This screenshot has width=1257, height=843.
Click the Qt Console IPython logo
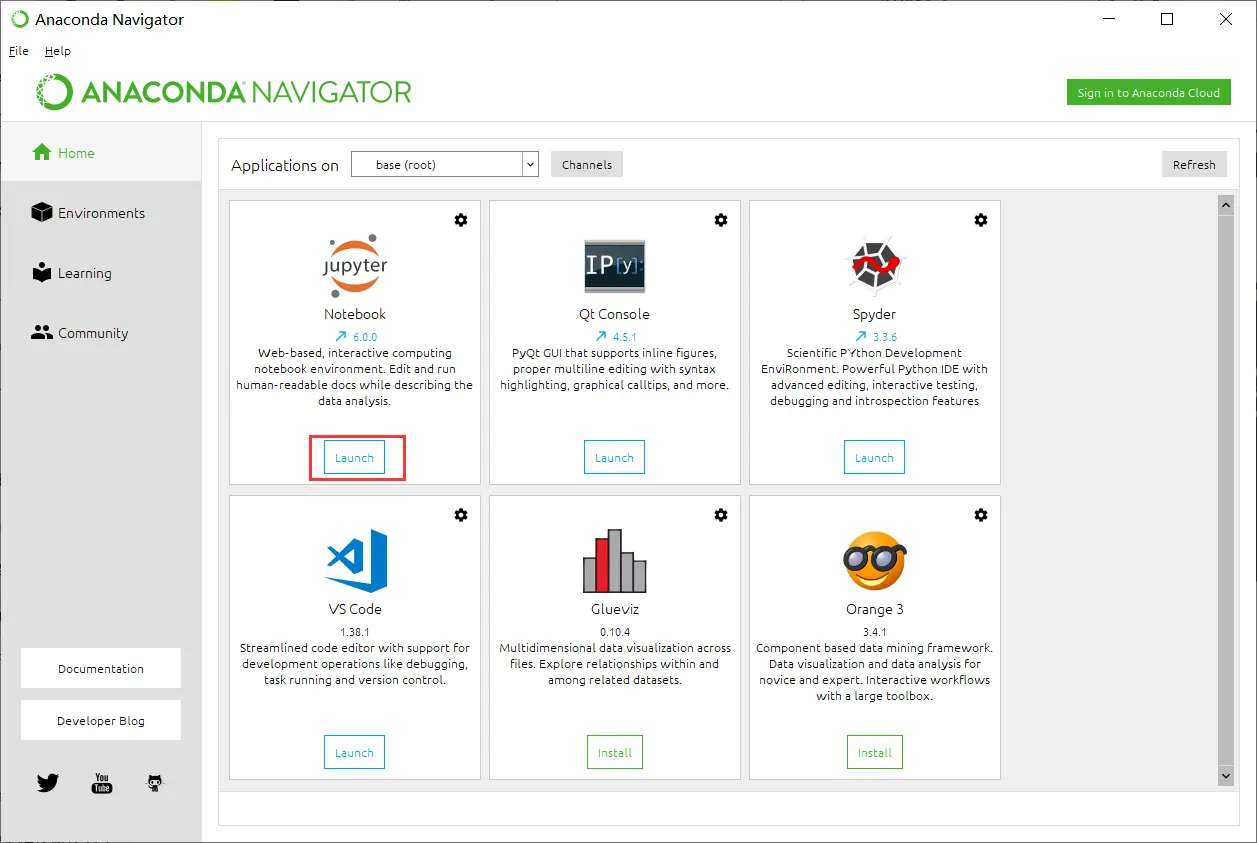(614, 266)
